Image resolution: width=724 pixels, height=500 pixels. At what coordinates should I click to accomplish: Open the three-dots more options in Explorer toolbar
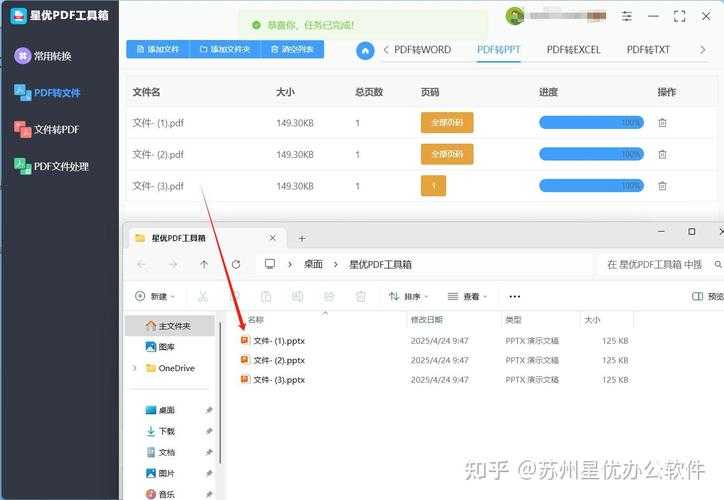515,297
